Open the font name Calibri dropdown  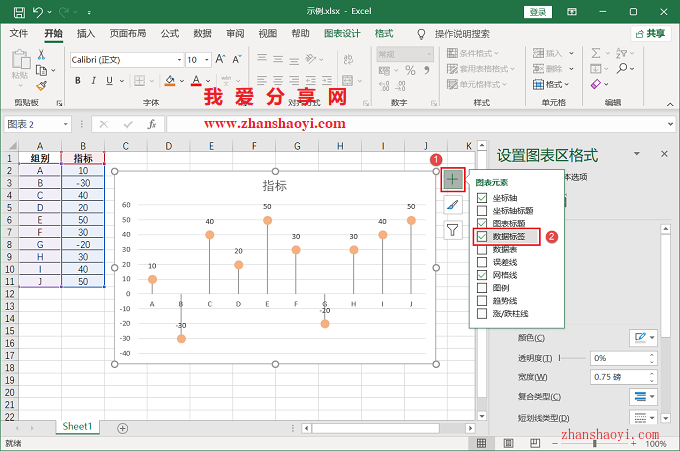[180, 60]
